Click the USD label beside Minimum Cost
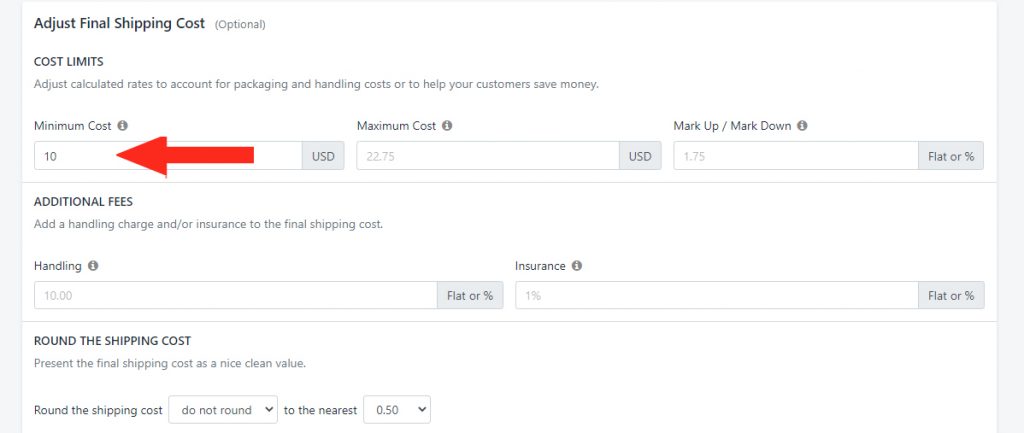 tap(323, 156)
